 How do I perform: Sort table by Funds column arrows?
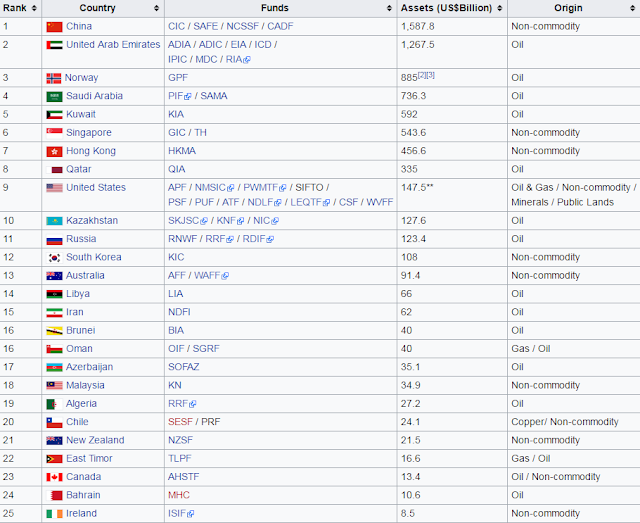(389, 8)
